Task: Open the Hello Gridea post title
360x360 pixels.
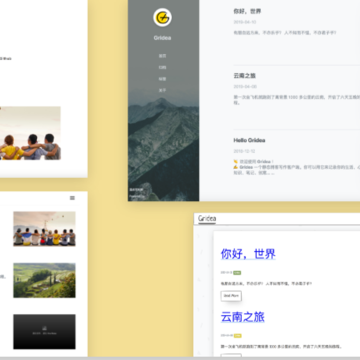Action: (x=249, y=140)
